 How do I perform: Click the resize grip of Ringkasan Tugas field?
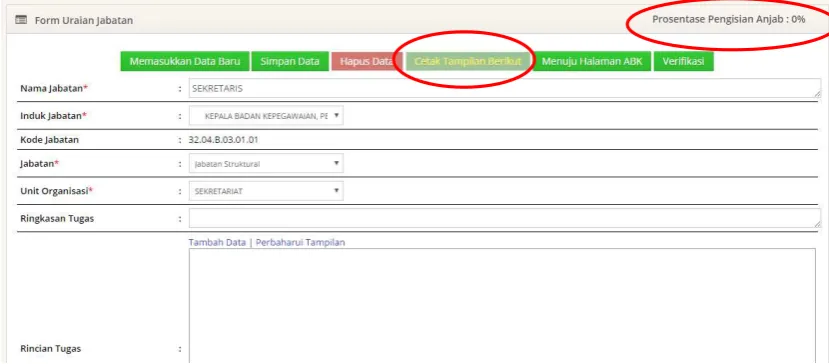(817, 224)
